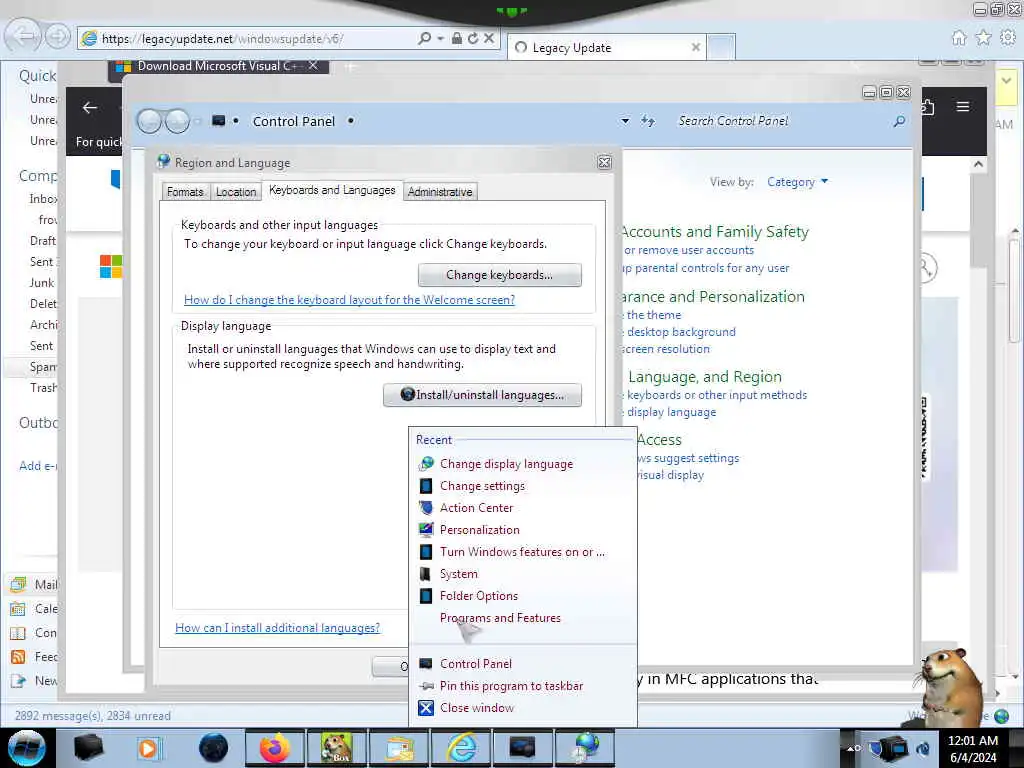The image size is (1024, 768).
Task: Open Appearance and Personalization heading
Action: [712, 296]
